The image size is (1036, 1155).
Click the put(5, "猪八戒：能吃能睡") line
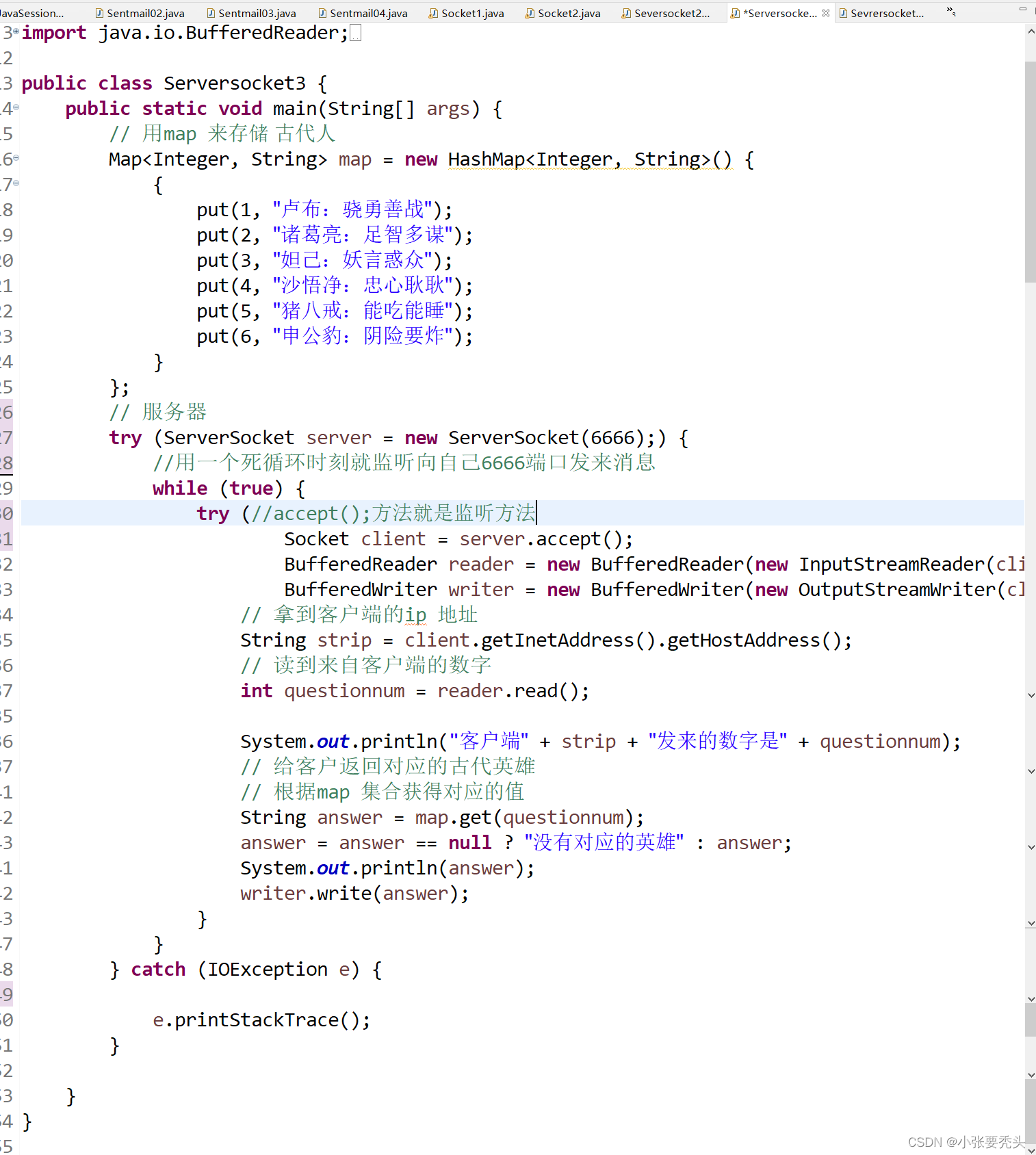335,311
